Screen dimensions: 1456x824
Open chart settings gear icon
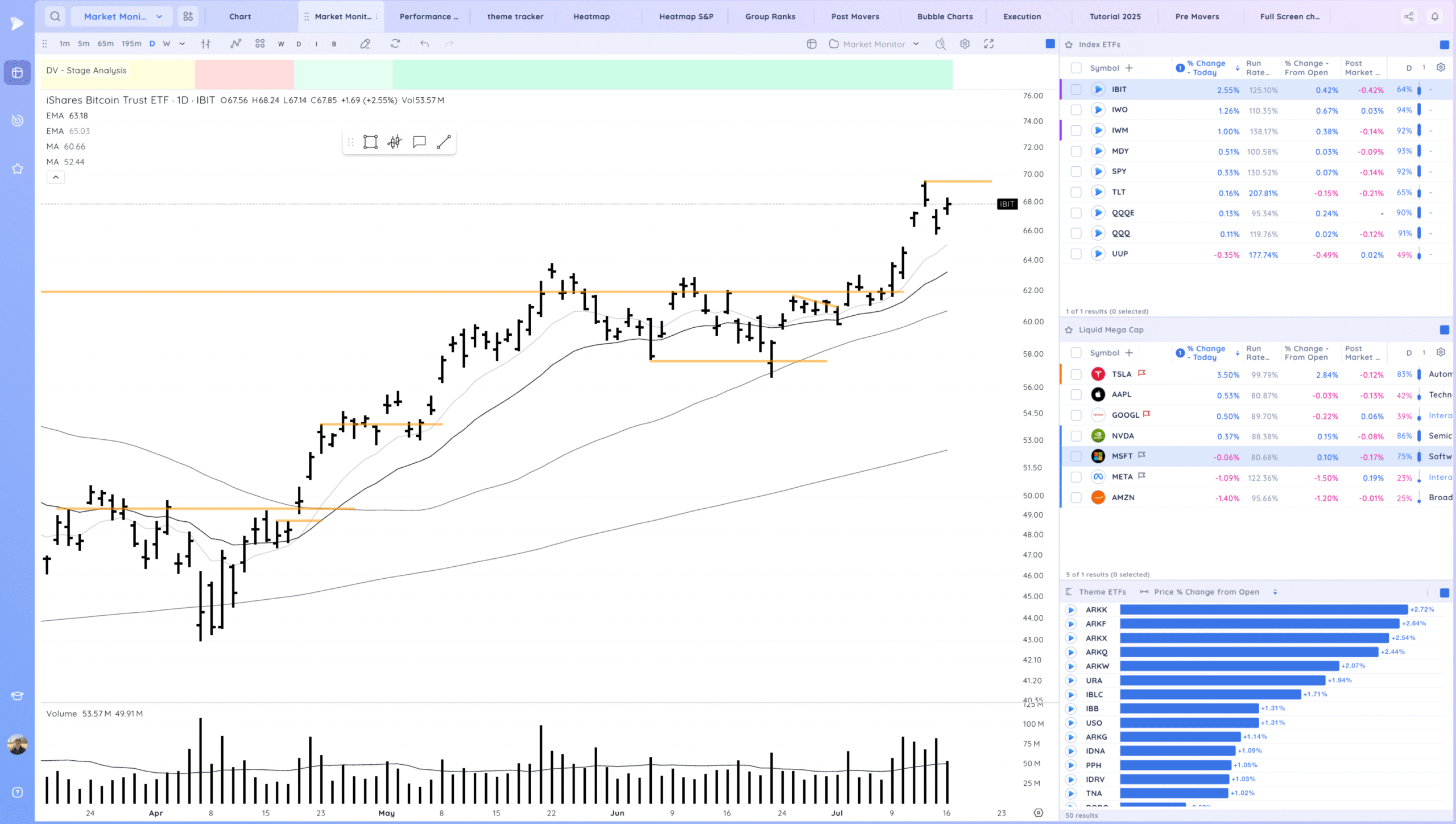click(965, 44)
